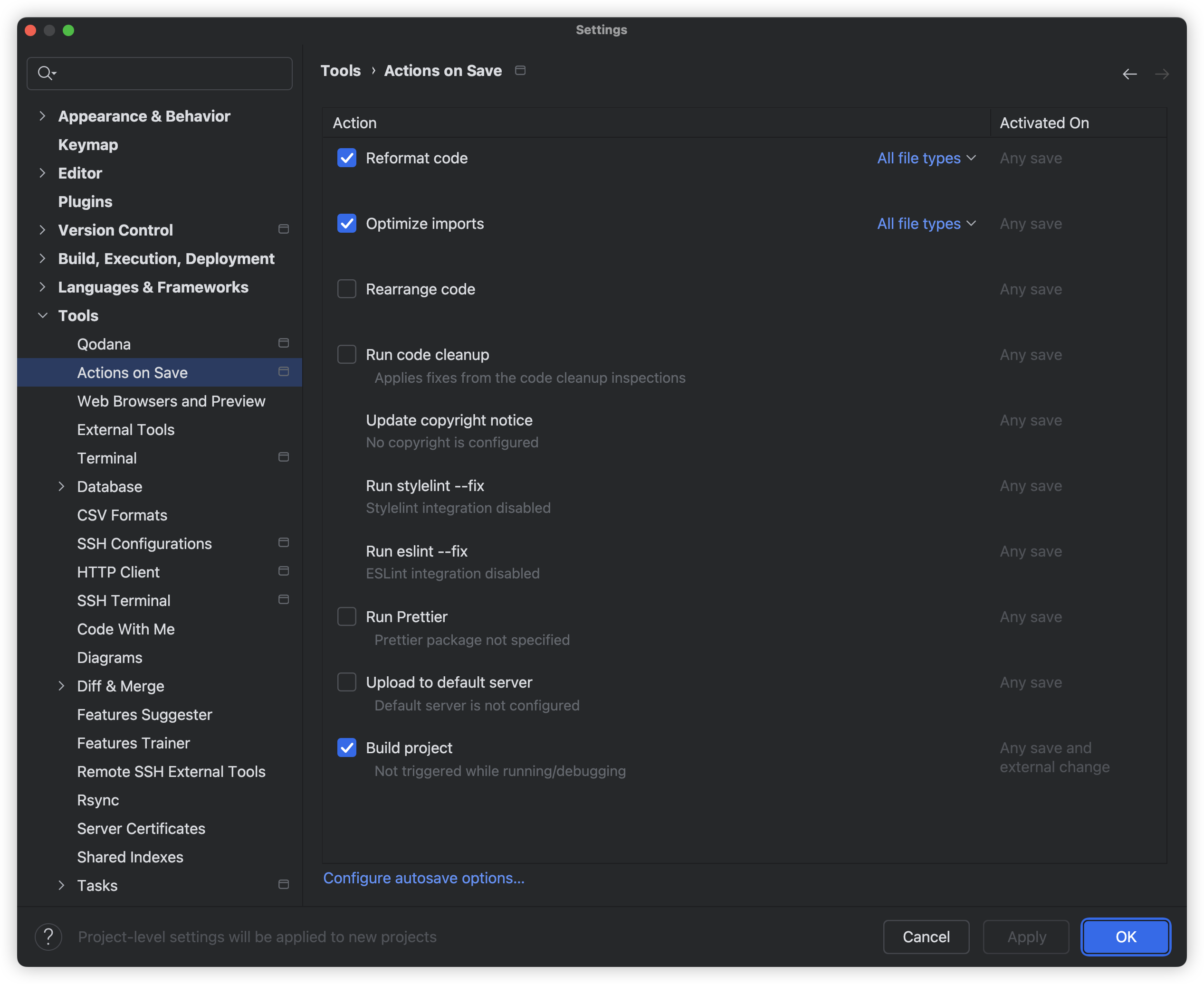Expand the Database settings node

61,487
